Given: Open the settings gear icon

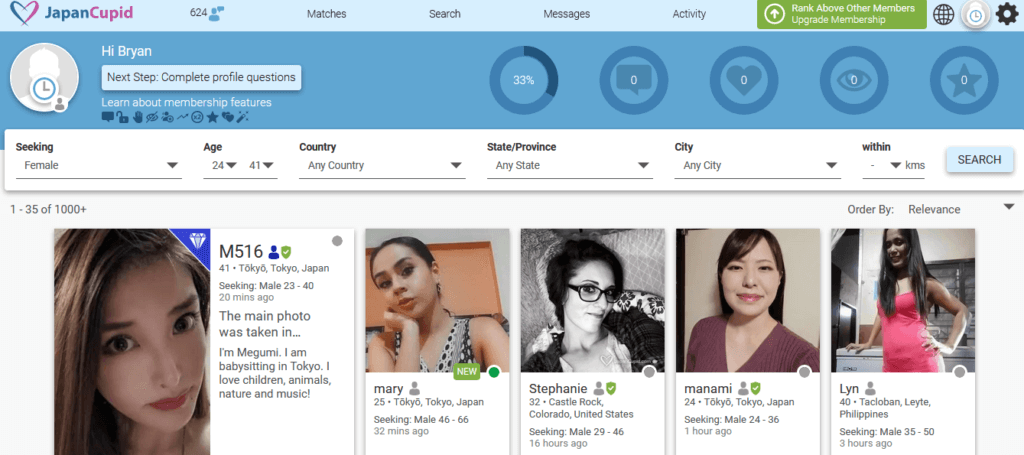Looking at the screenshot, I should [1006, 14].
